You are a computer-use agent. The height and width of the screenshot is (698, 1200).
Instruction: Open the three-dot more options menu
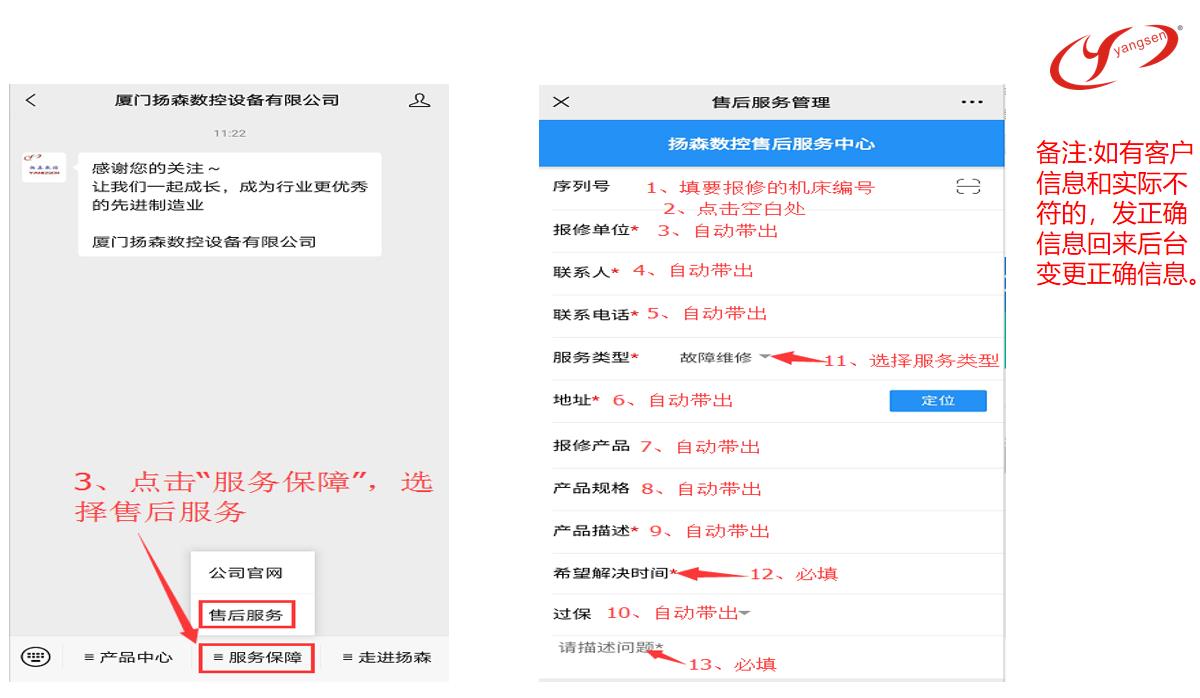(x=971, y=103)
